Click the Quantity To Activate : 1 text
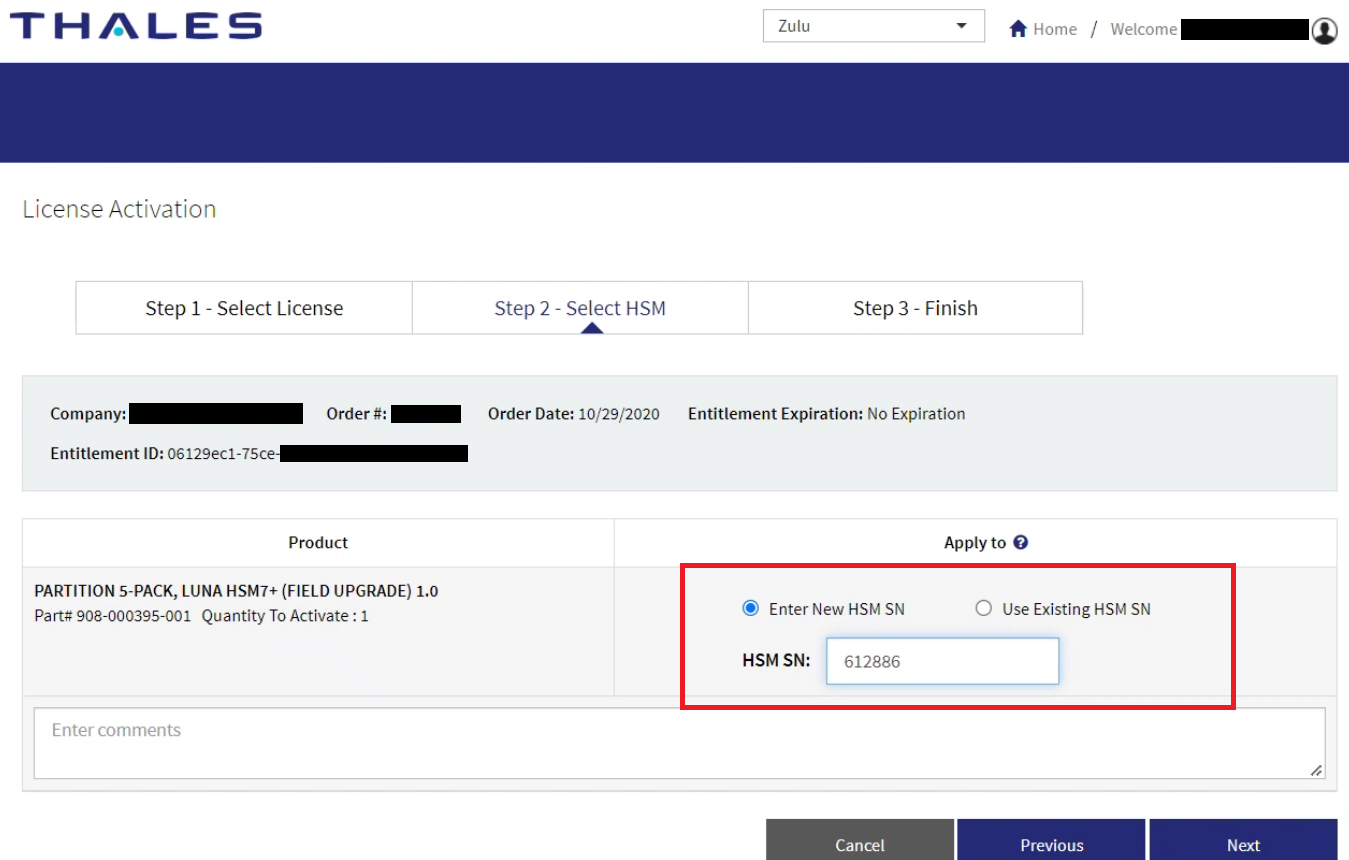Screen dimensions: 1349x860 click(x=285, y=616)
